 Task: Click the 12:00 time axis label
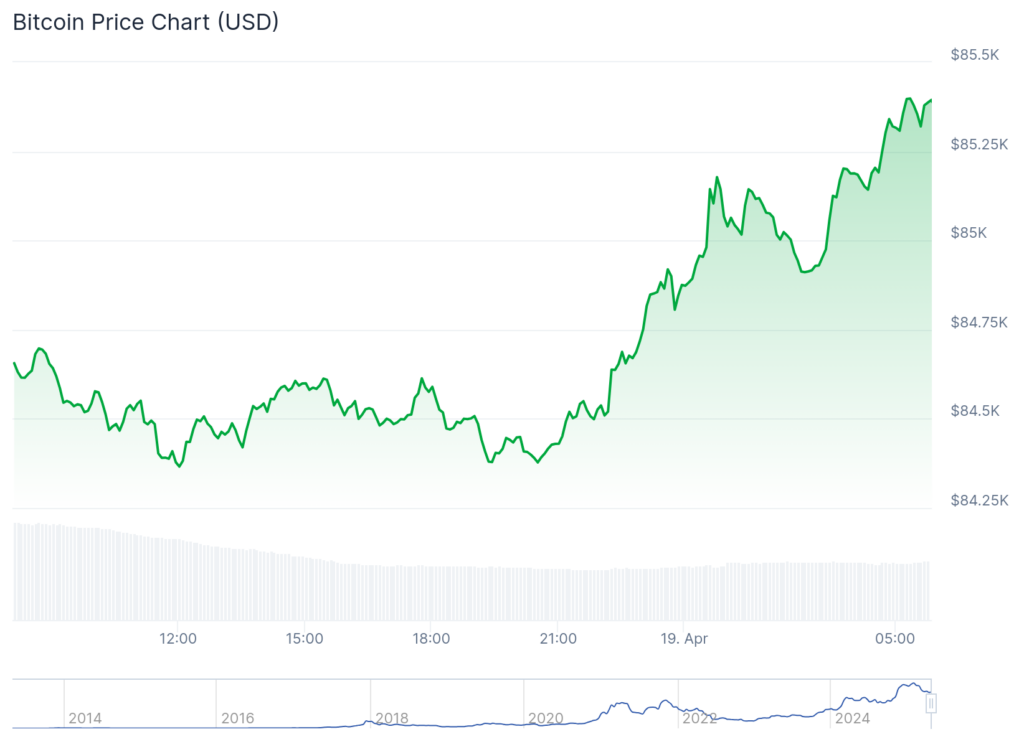(x=178, y=638)
